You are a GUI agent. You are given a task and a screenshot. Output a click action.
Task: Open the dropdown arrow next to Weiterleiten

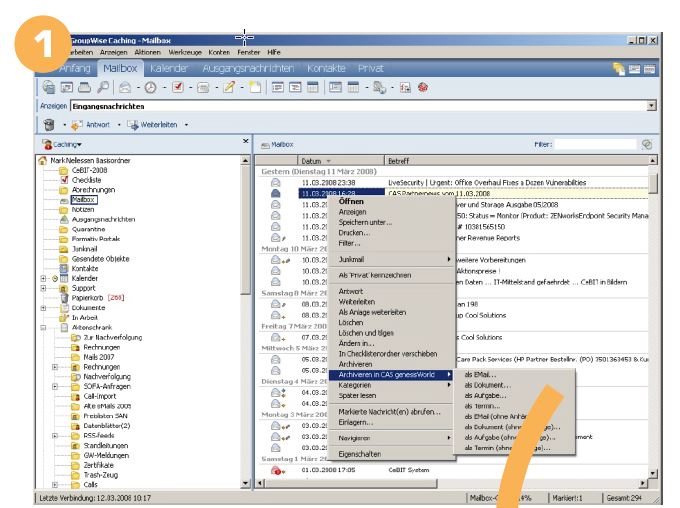click(186, 125)
